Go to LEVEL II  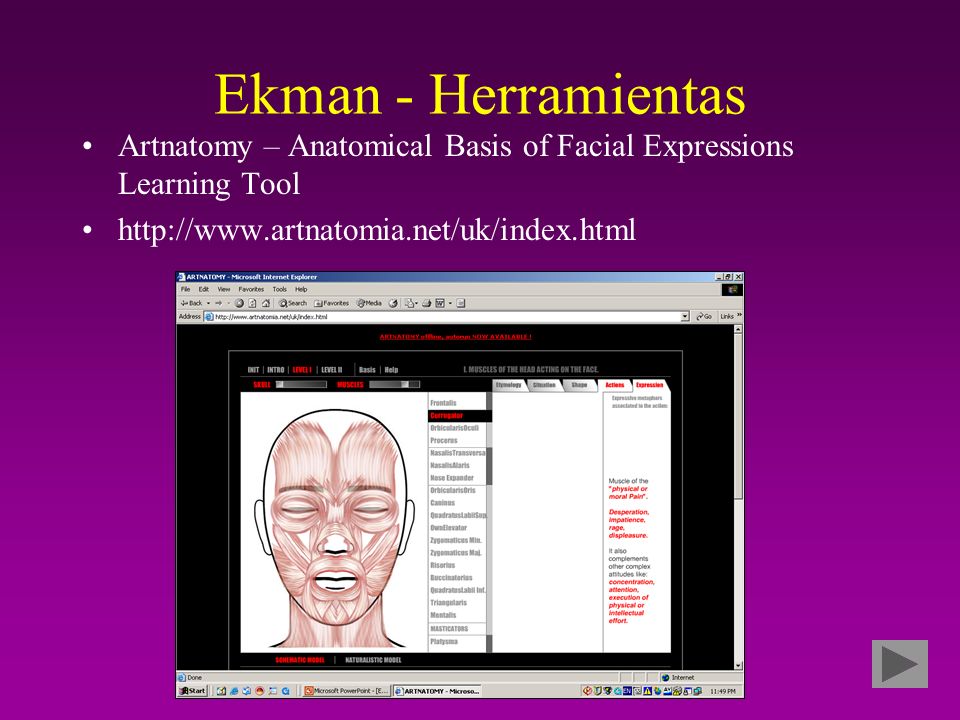pyautogui.click(x=331, y=370)
